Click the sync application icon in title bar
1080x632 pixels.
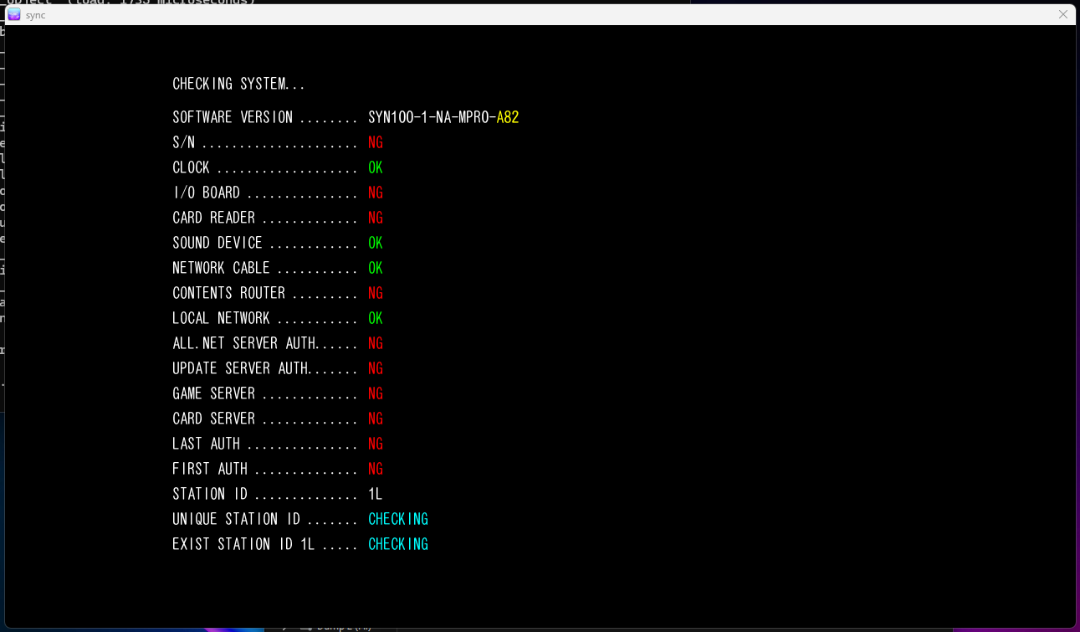coord(13,14)
